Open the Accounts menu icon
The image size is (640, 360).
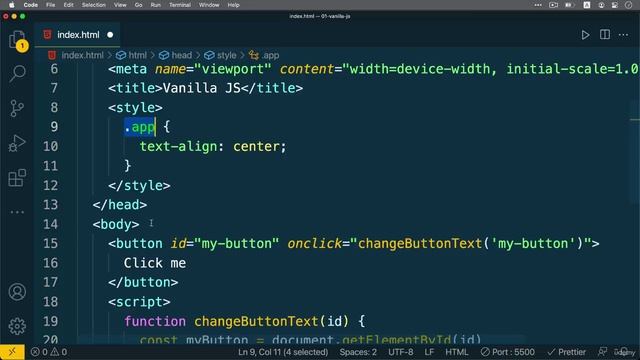pos(17,292)
